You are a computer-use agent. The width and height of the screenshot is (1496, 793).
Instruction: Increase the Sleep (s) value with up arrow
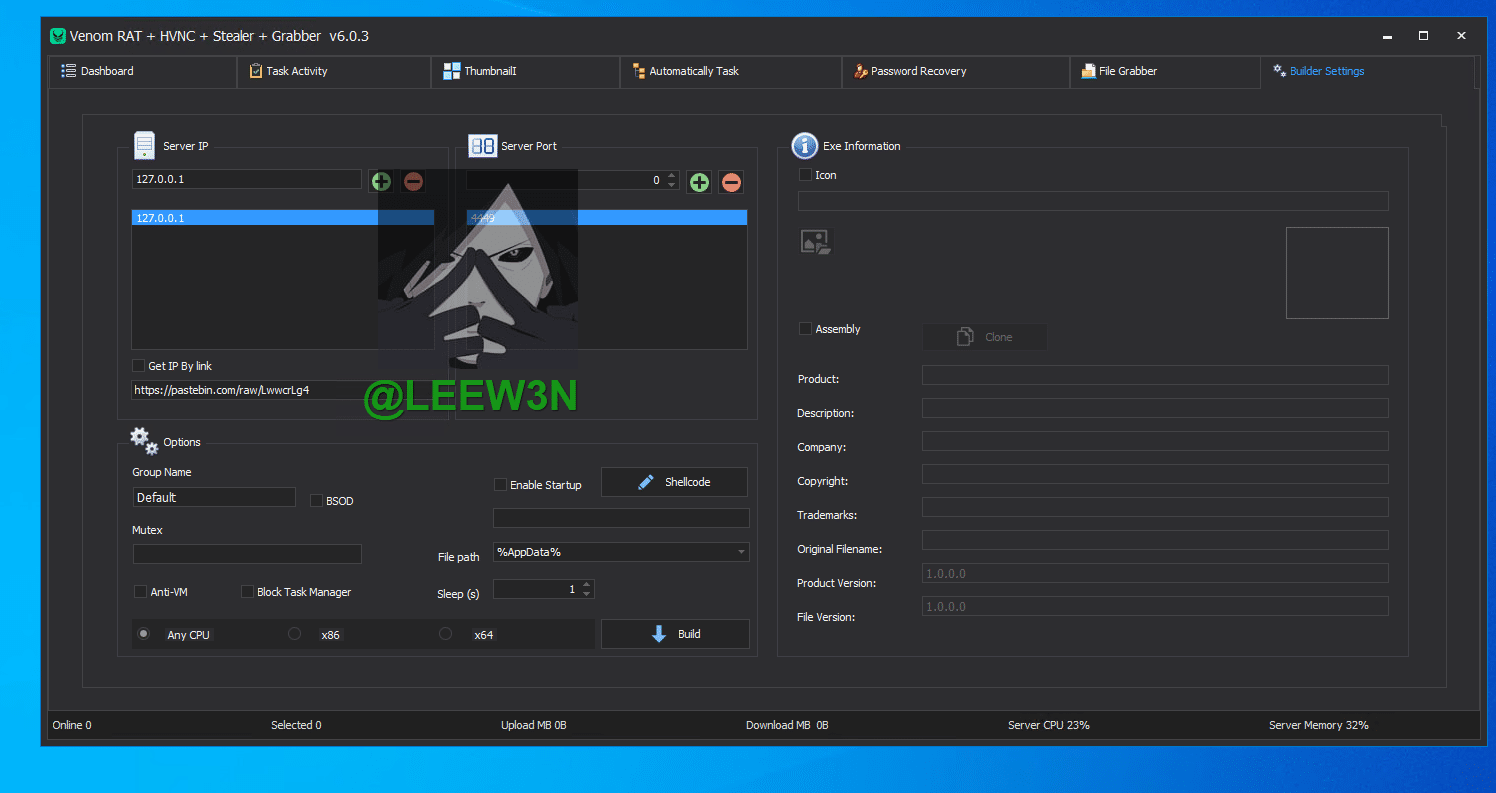(x=587, y=585)
